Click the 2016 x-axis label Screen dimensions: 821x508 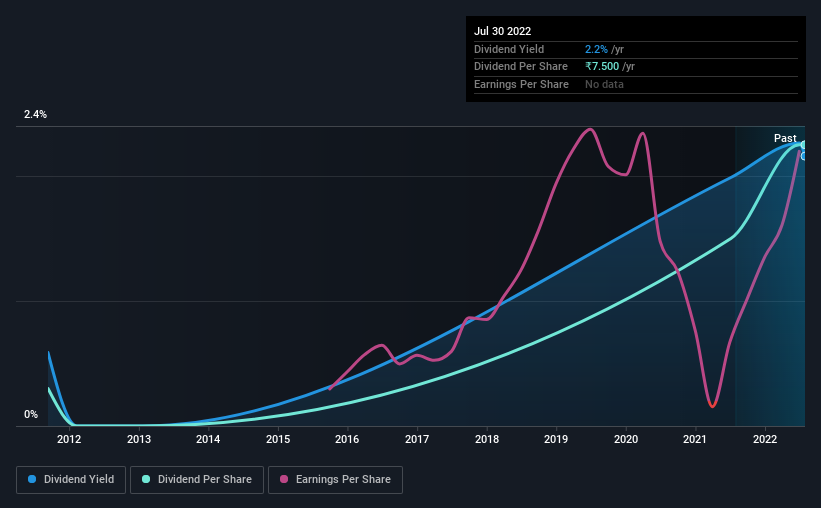point(347,439)
